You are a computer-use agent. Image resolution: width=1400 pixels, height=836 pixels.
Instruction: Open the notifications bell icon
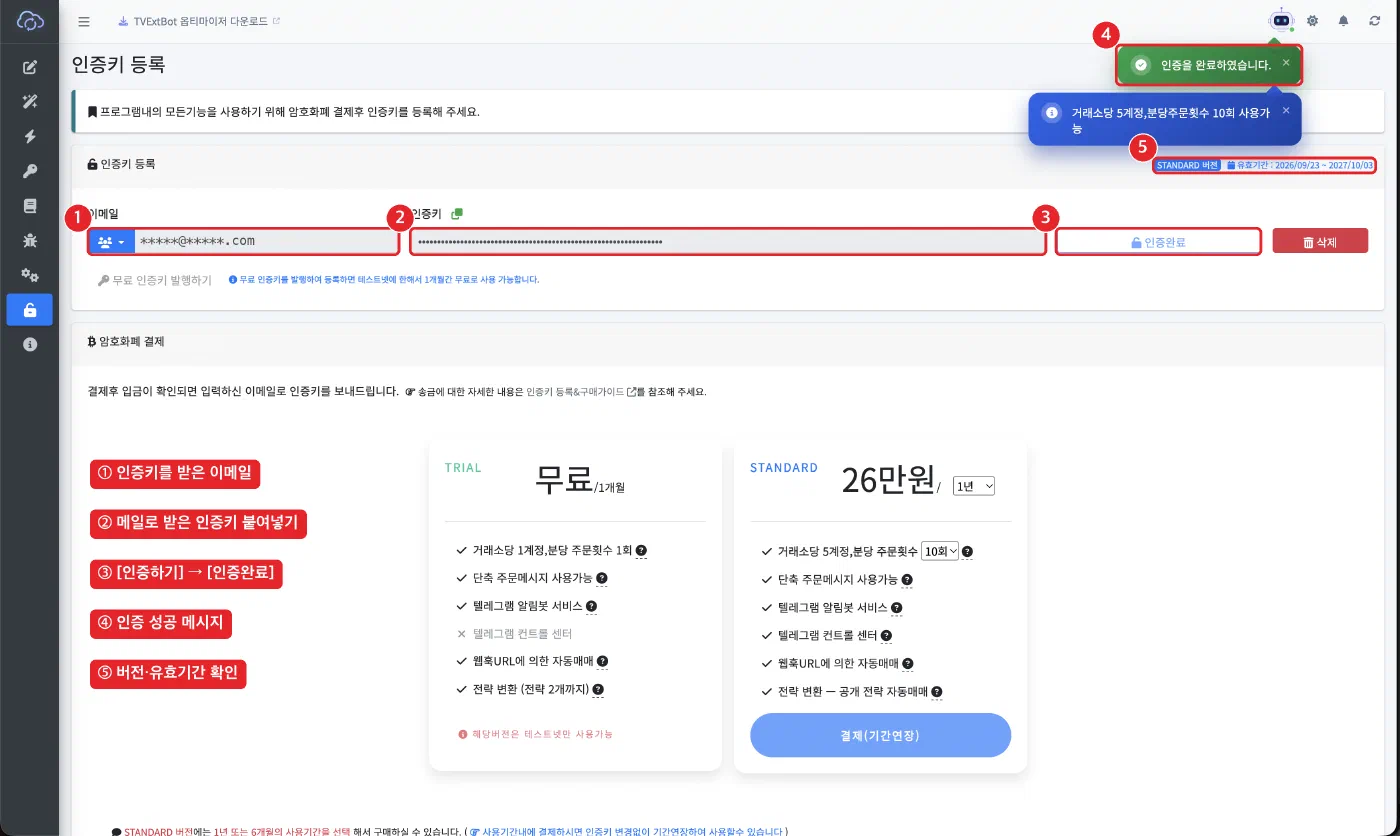(1343, 21)
